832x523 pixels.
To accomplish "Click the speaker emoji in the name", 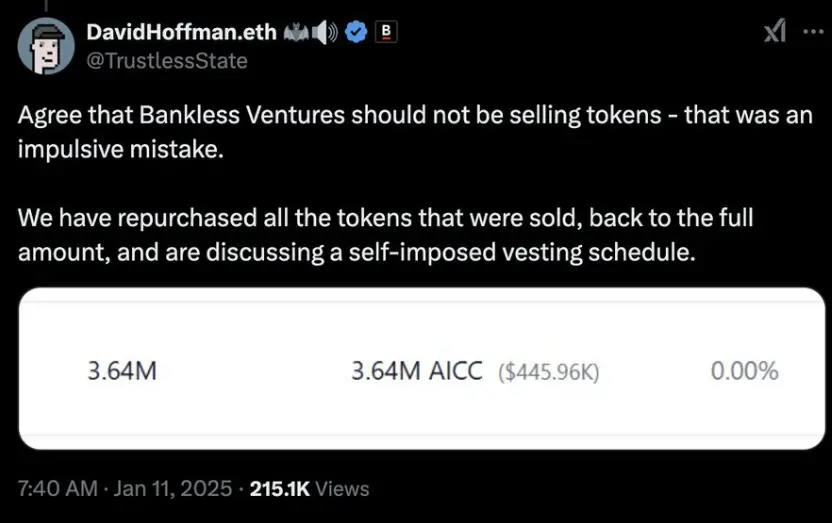I will click(x=325, y=32).
